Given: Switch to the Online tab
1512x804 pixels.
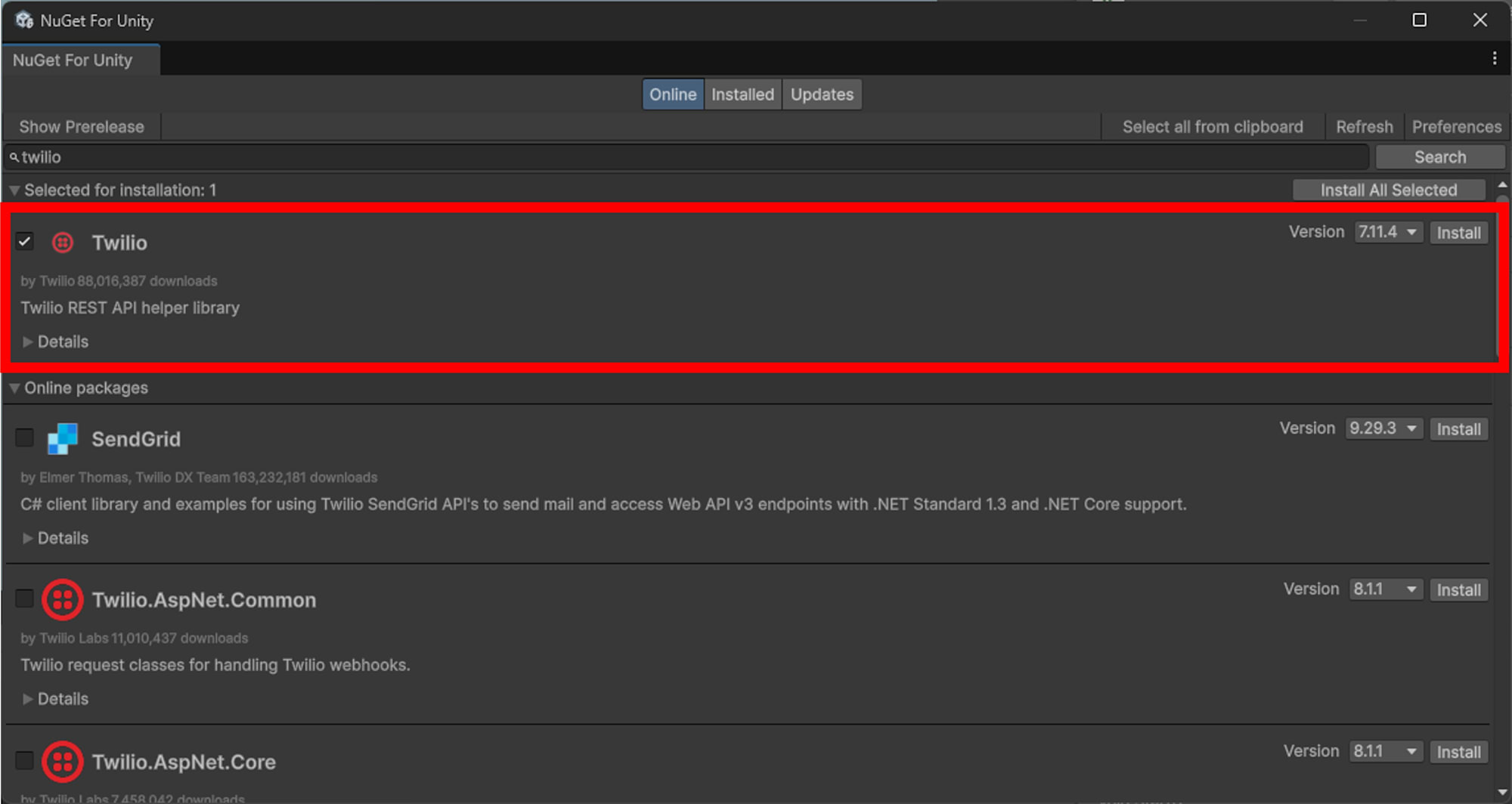Looking at the screenshot, I should pyautogui.click(x=673, y=94).
